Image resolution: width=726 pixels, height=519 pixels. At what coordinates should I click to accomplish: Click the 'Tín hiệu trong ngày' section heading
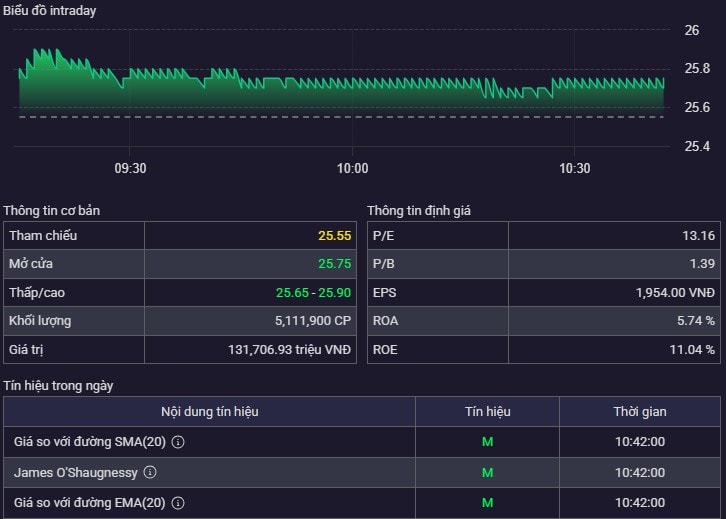pyautogui.click(x=58, y=386)
